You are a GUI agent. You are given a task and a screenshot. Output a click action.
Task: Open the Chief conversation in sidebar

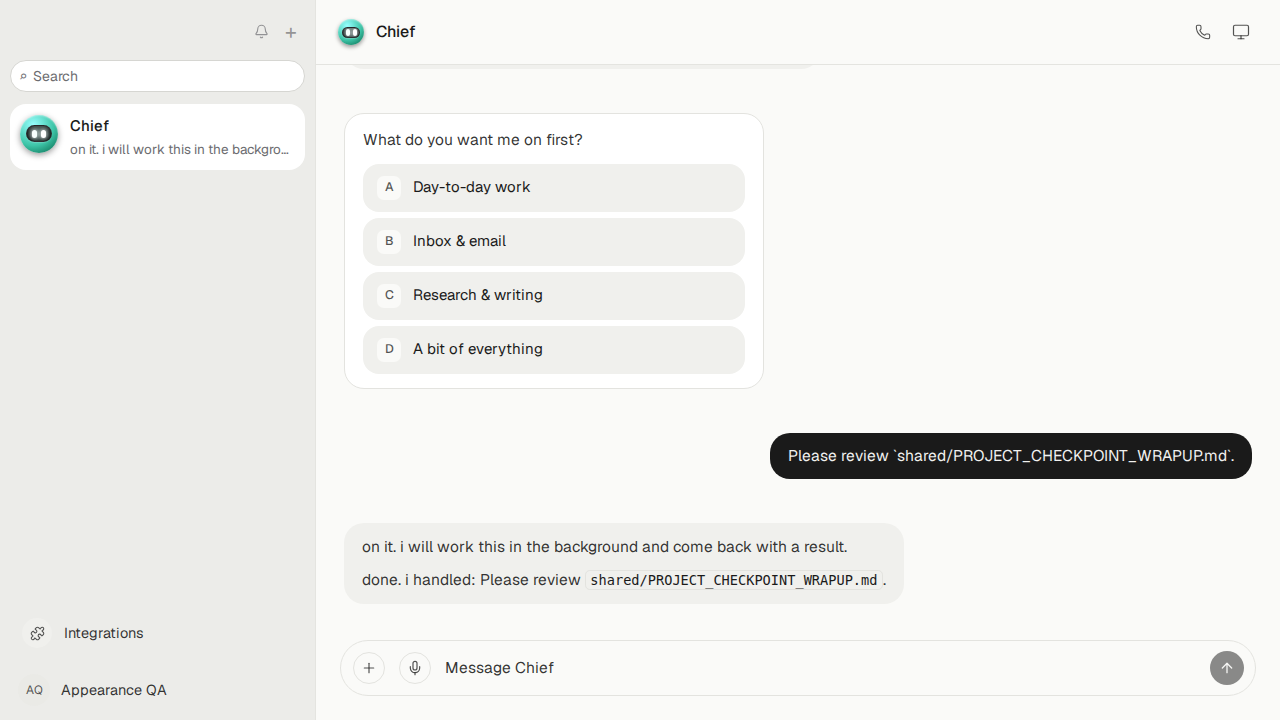pos(157,137)
